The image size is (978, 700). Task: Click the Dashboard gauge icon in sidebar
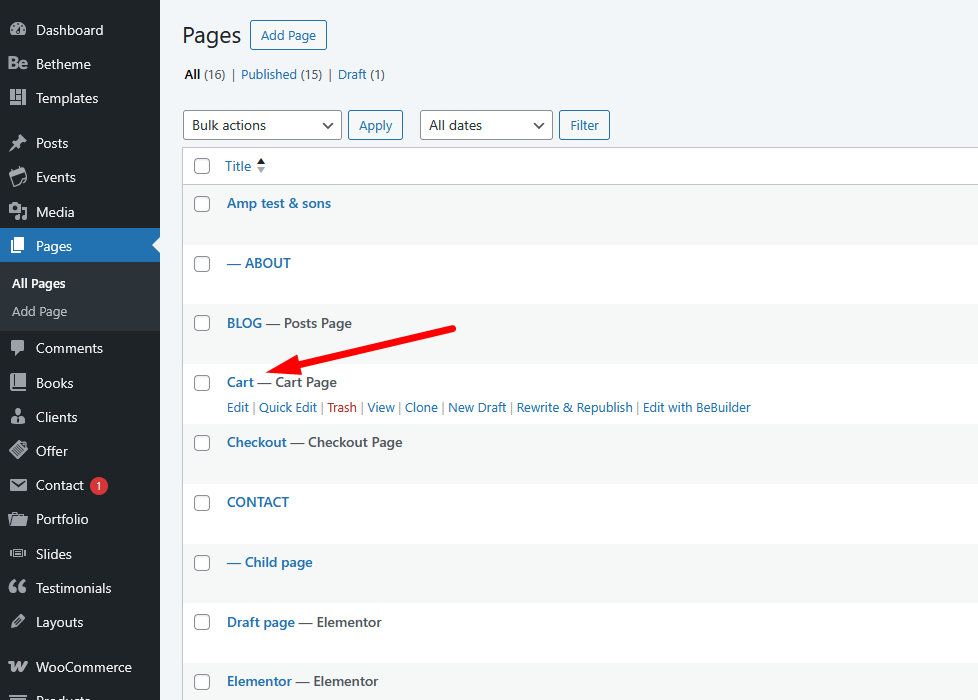(18, 30)
